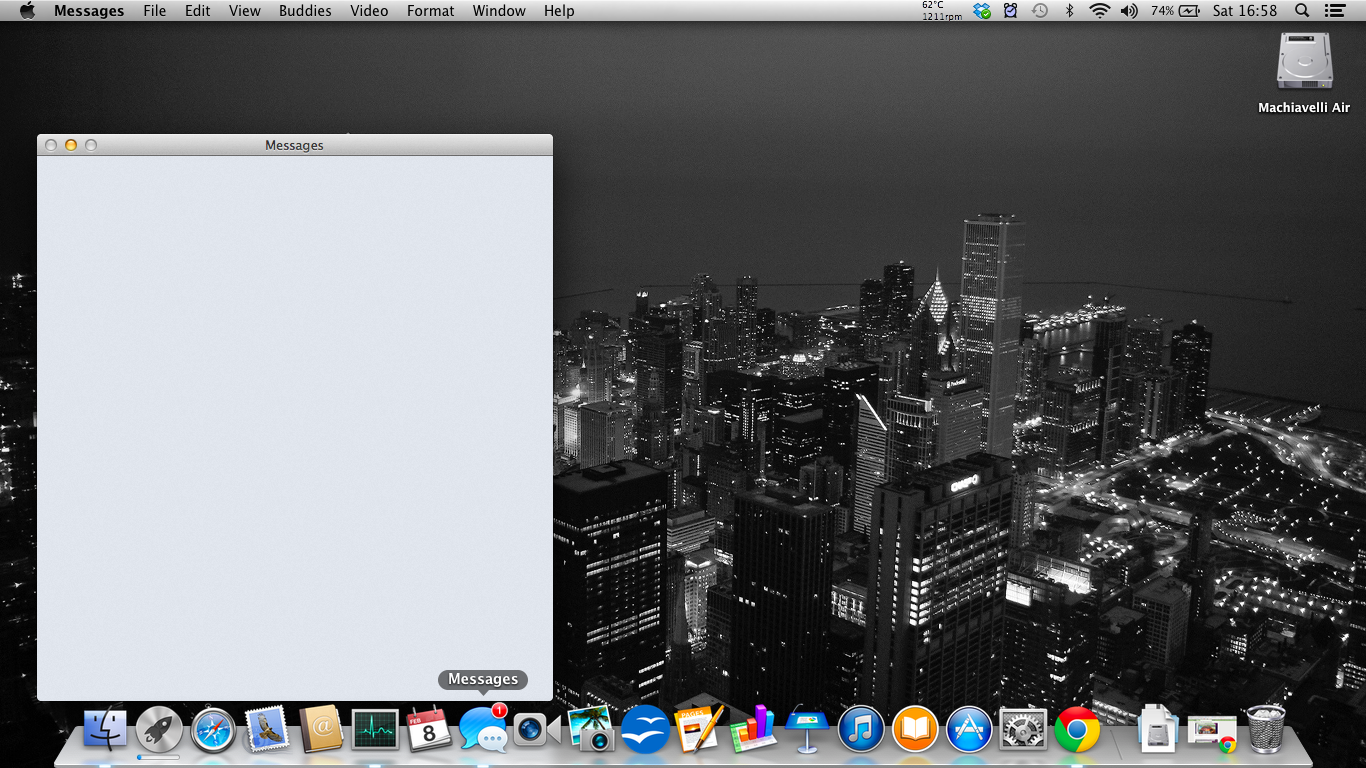The height and width of the screenshot is (768, 1366).
Task: Minimize the Messages window with yellow button
Action: [71, 145]
